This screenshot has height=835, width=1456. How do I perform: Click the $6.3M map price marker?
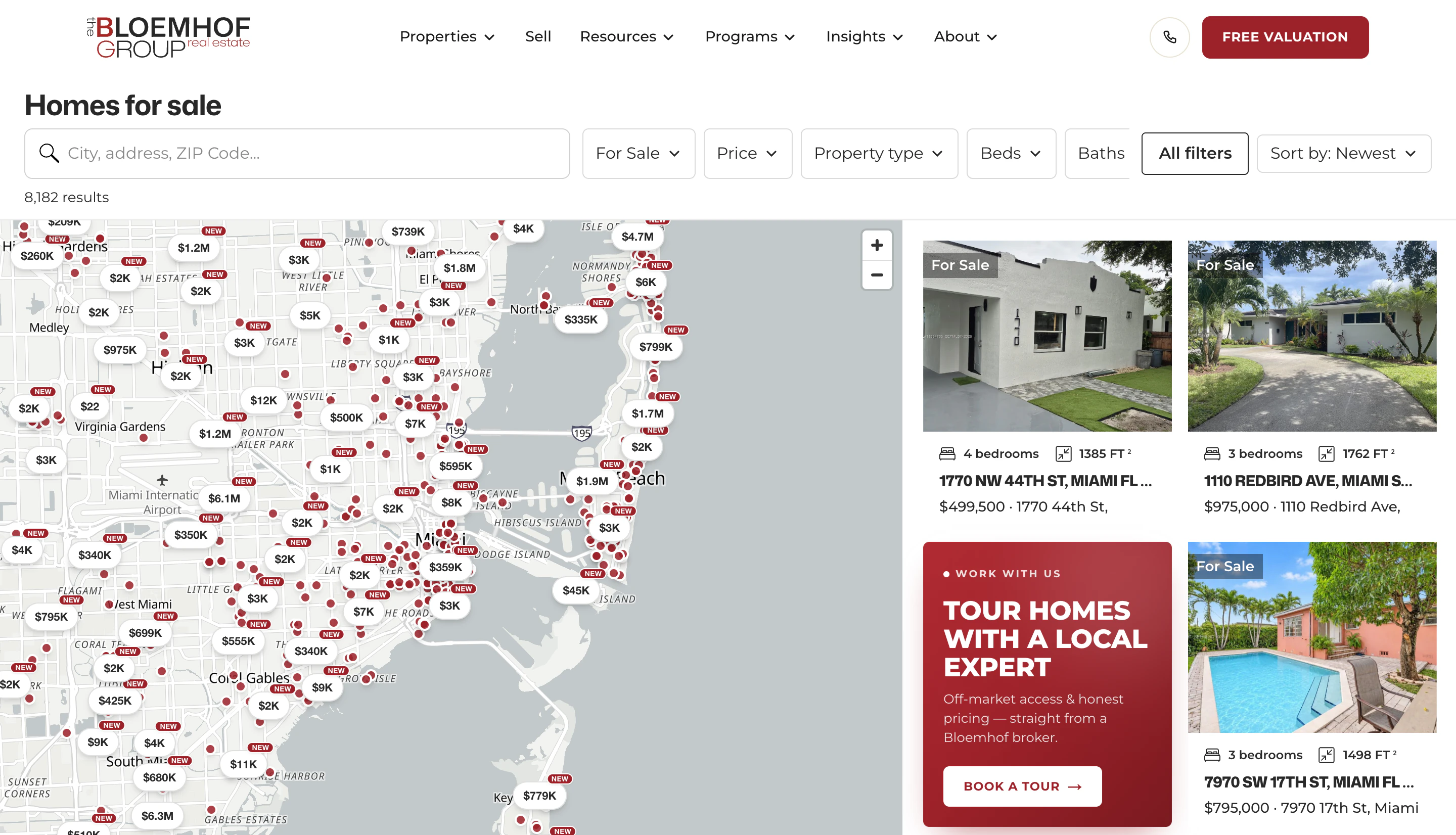click(x=157, y=815)
